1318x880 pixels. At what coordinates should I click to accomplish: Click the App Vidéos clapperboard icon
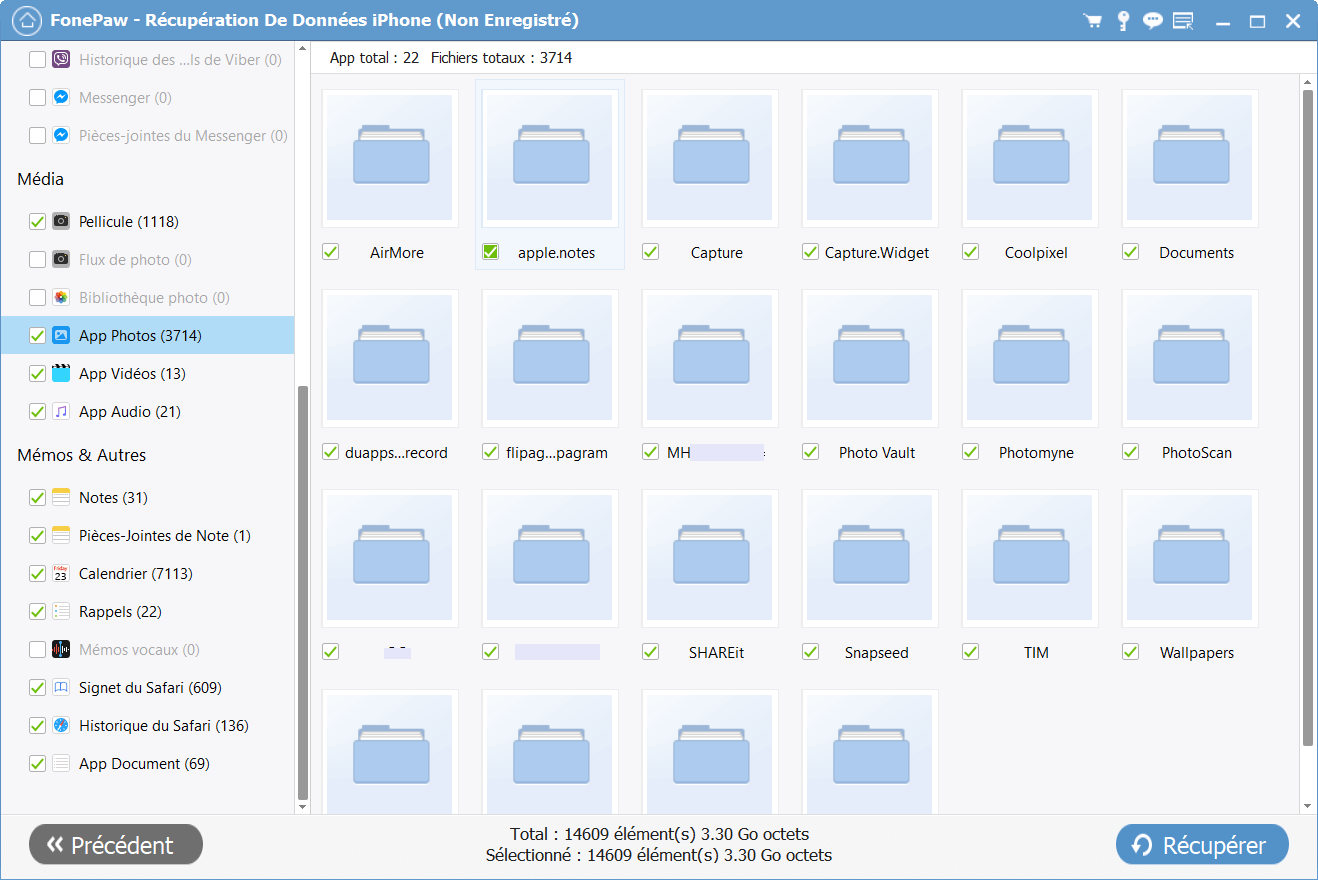pos(61,374)
